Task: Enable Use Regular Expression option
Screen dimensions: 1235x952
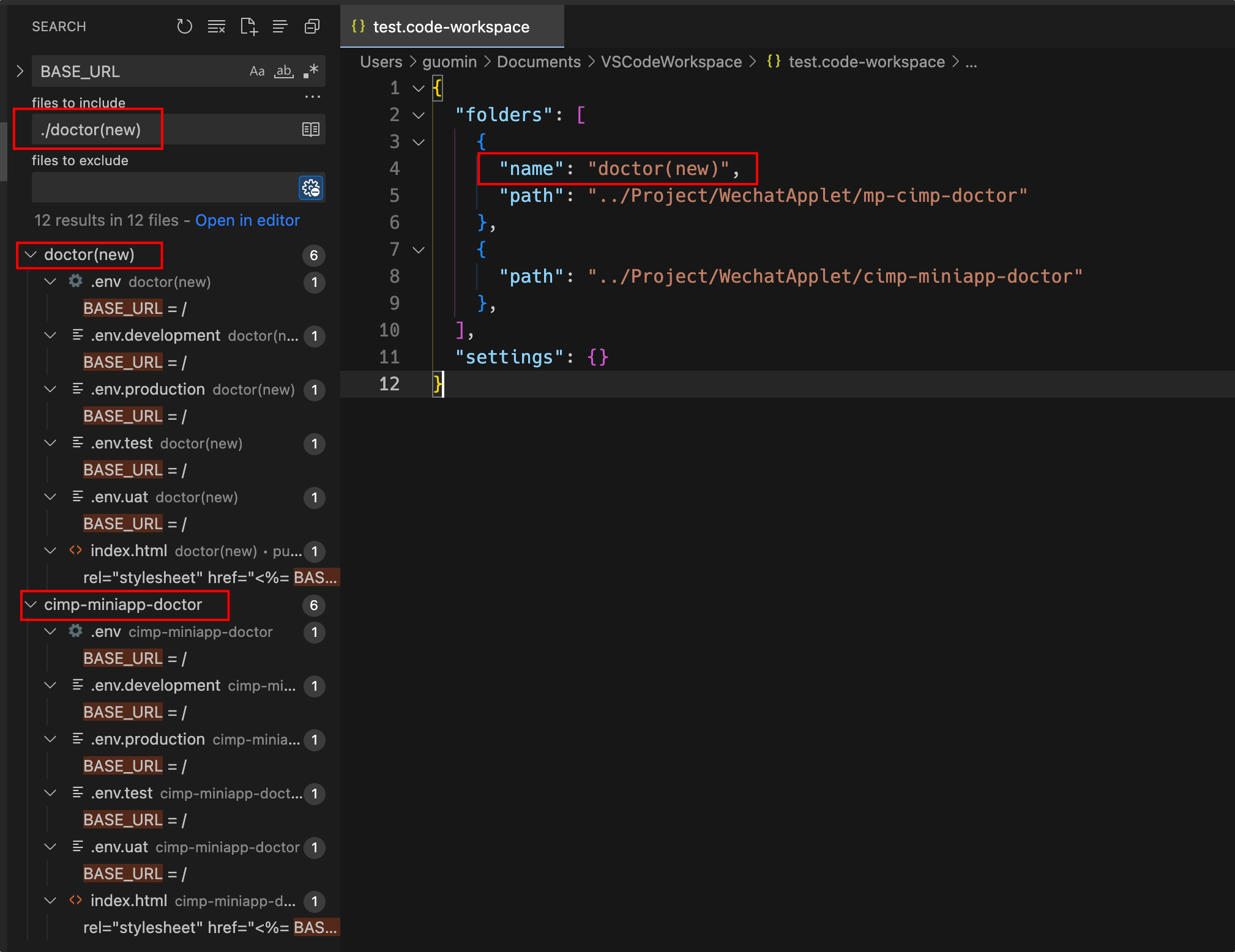Action: (311, 71)
